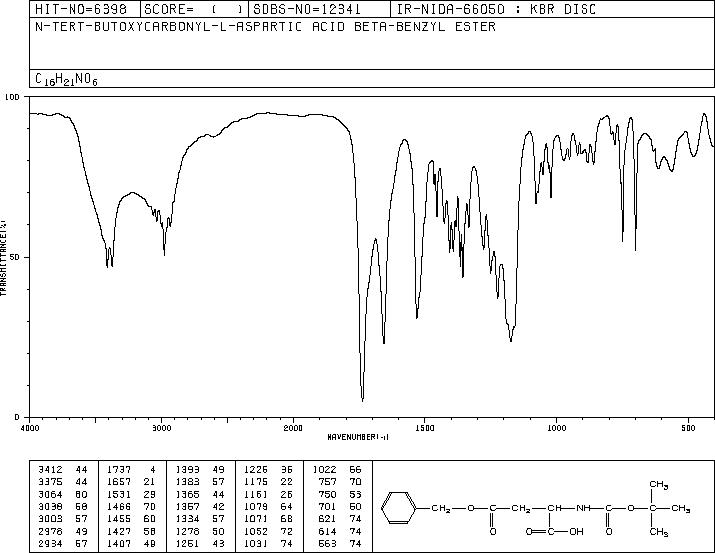The width and height of the screenshot is (715, 553).
Task: Click peak table entry 1071
Action: click(x=256, y=519)
